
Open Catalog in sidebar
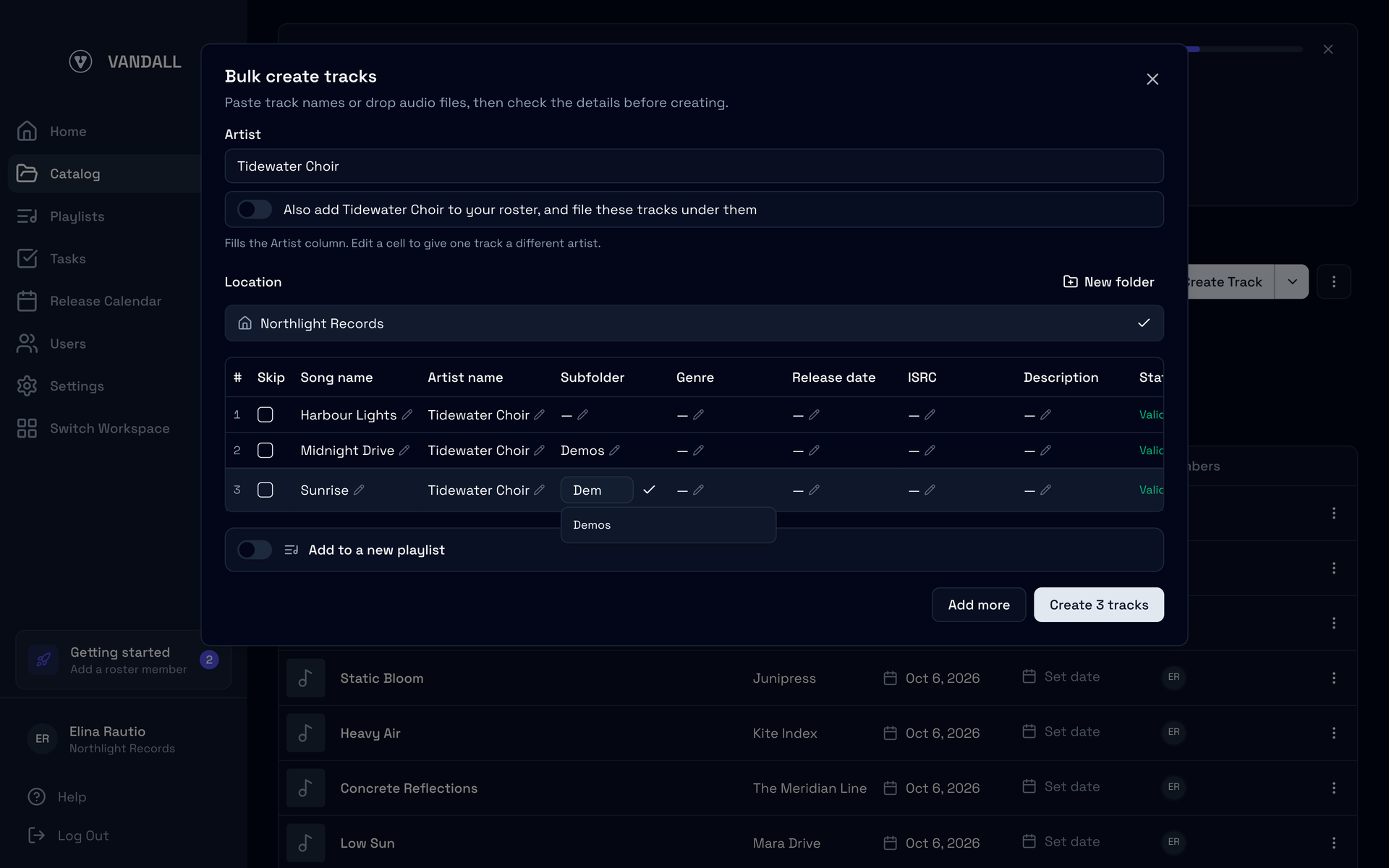(104, 174)
